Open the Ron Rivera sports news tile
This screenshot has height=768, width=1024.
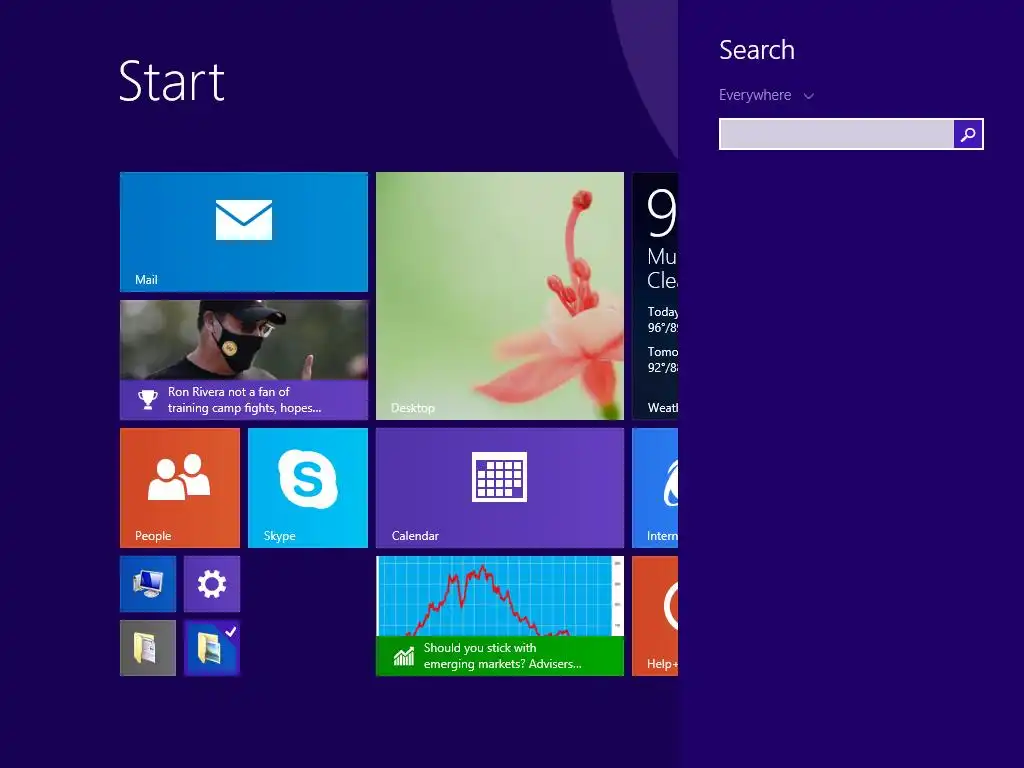pyautogui.click(x=244, y=360)
